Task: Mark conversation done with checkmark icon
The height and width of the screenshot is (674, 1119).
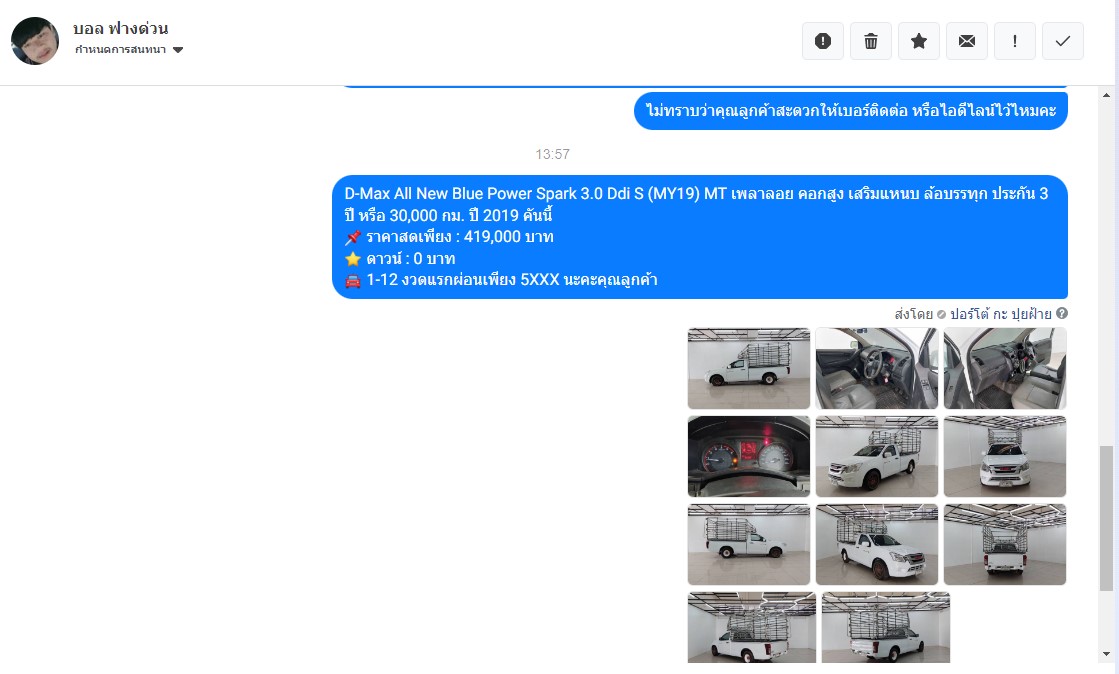Action: [x=1063, y=41]
